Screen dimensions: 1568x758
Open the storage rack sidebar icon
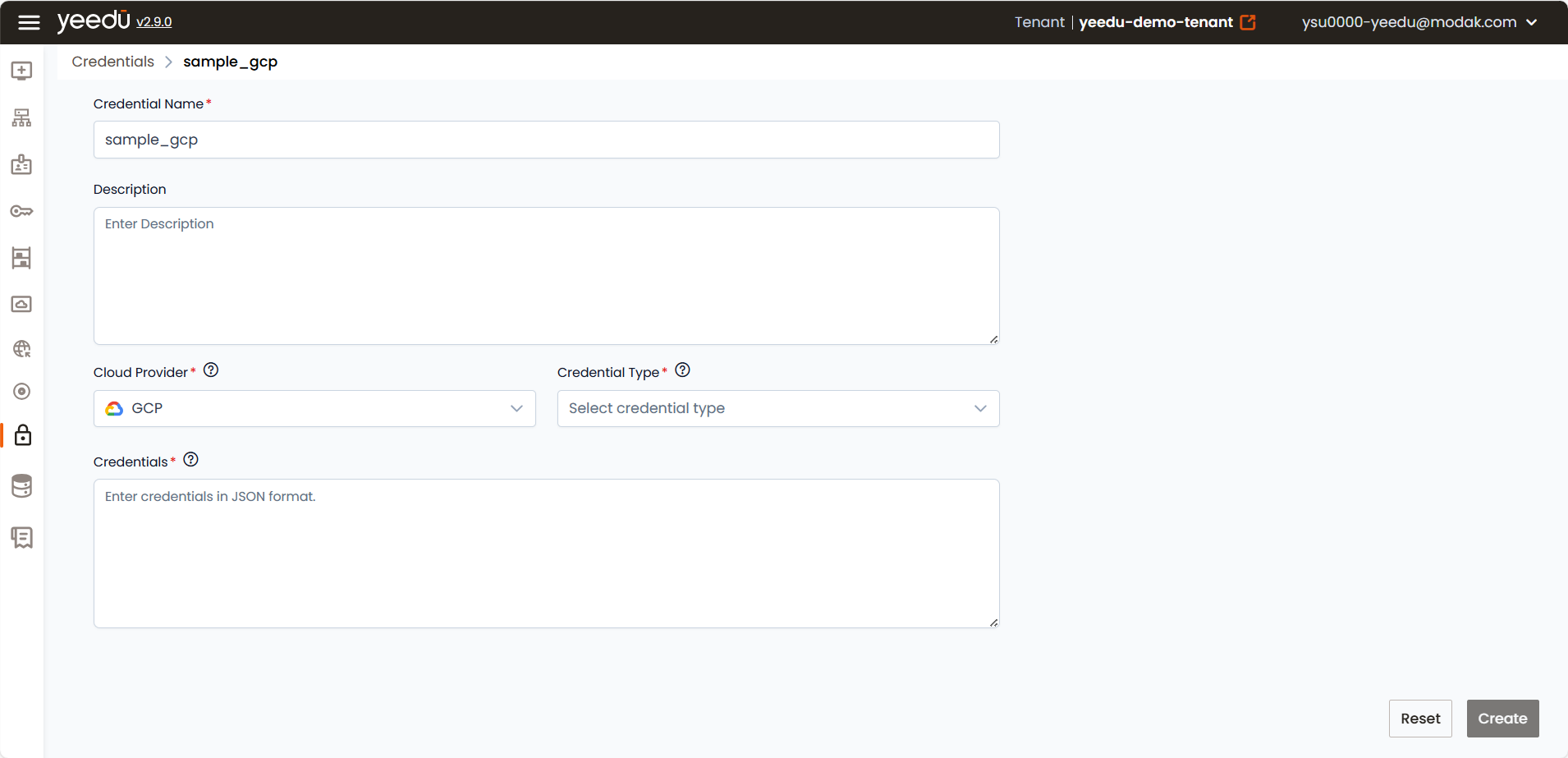[x=22, y=258]
